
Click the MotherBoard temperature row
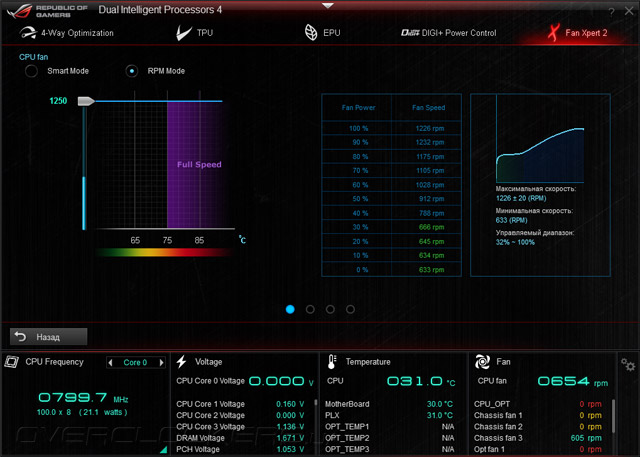click(389, 404)
